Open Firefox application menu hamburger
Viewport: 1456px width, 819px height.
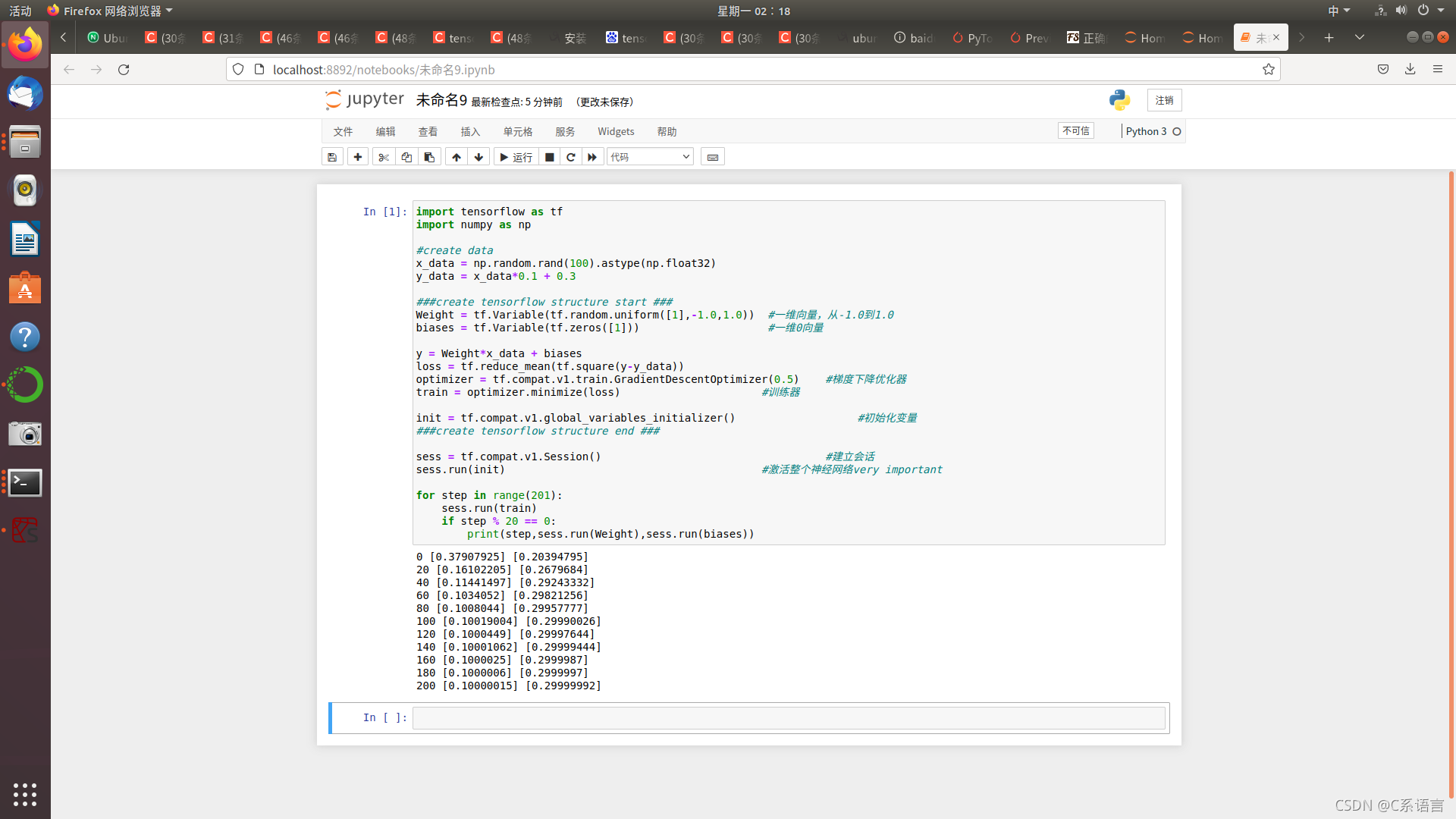[x=1438, y=69]
